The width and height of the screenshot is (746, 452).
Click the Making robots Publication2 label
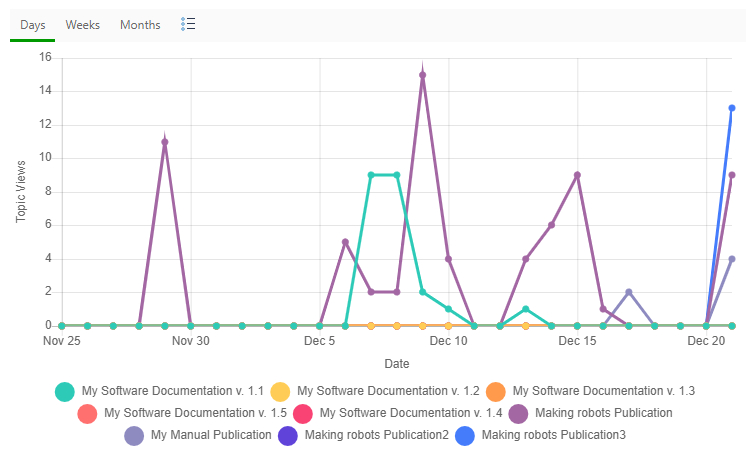coord(376,435)
